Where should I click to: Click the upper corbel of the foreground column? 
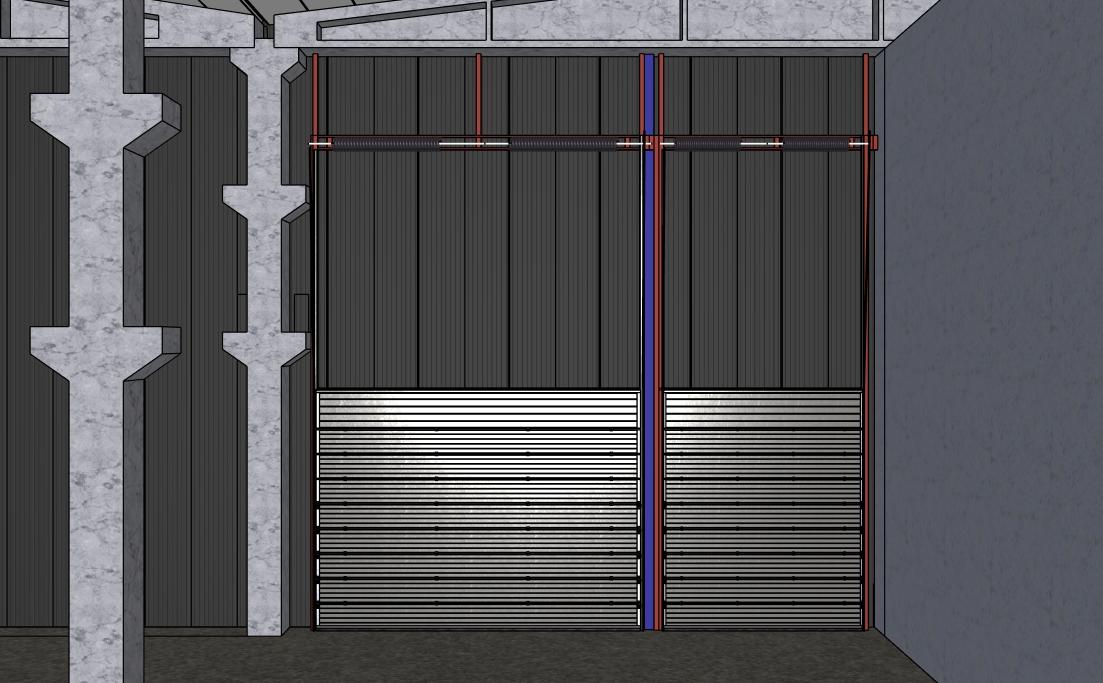[103, 120]
